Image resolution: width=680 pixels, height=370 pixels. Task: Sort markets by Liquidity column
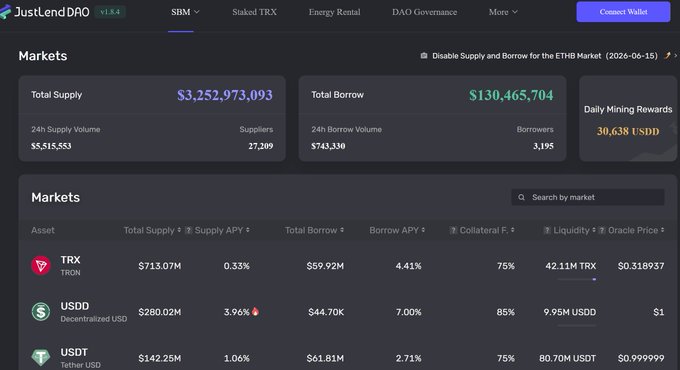click(575, 230)
